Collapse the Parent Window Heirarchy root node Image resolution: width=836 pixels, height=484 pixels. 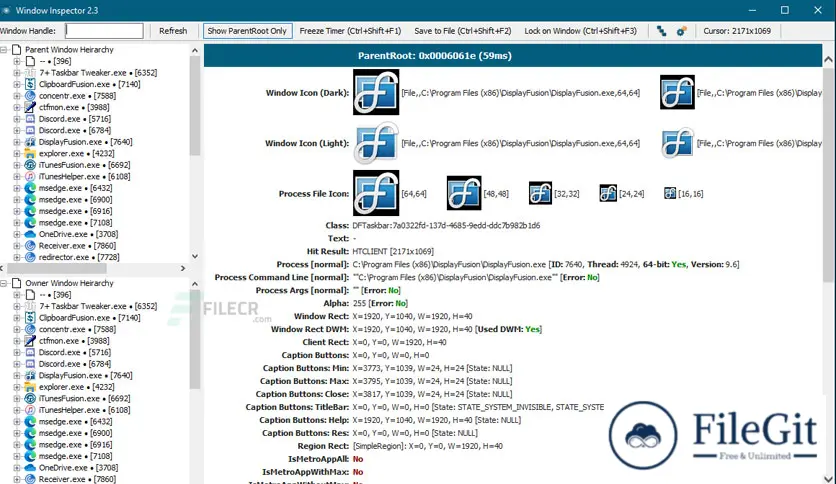(3, 50)
